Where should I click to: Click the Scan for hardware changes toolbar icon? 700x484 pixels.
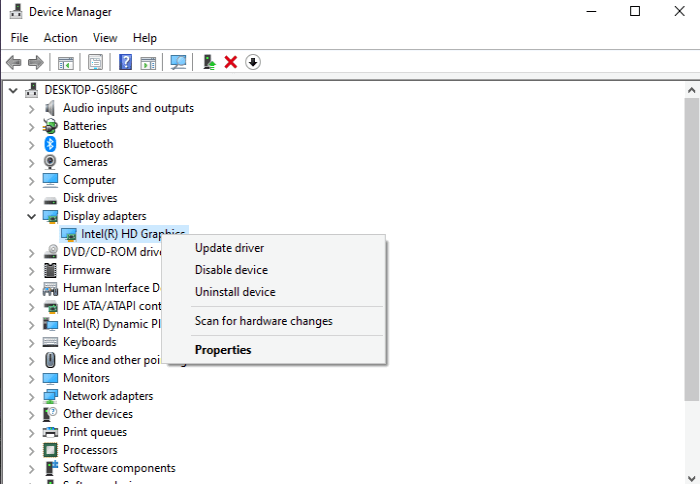click(x=178, y=62)
